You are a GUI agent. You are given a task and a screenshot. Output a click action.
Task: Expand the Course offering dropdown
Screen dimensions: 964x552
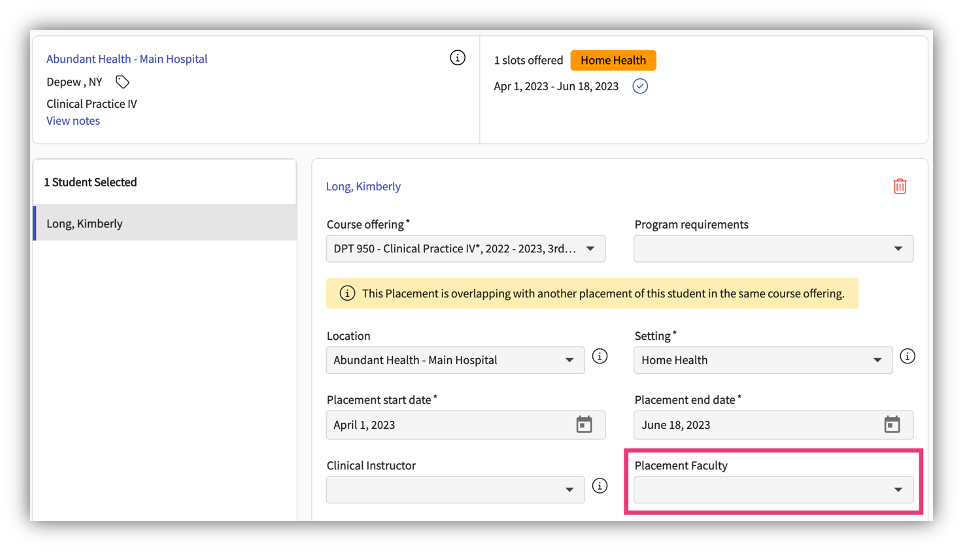[466, 249]
